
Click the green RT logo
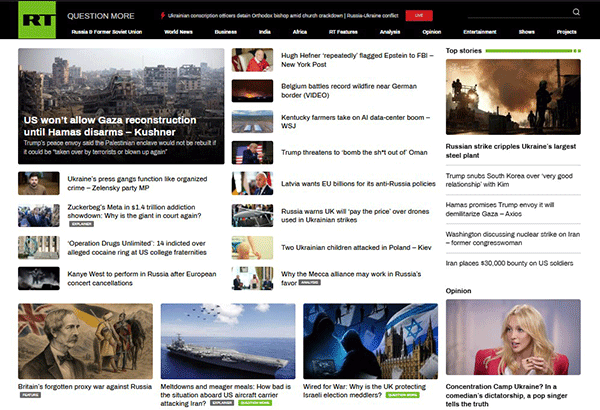(x=37, y=20)
